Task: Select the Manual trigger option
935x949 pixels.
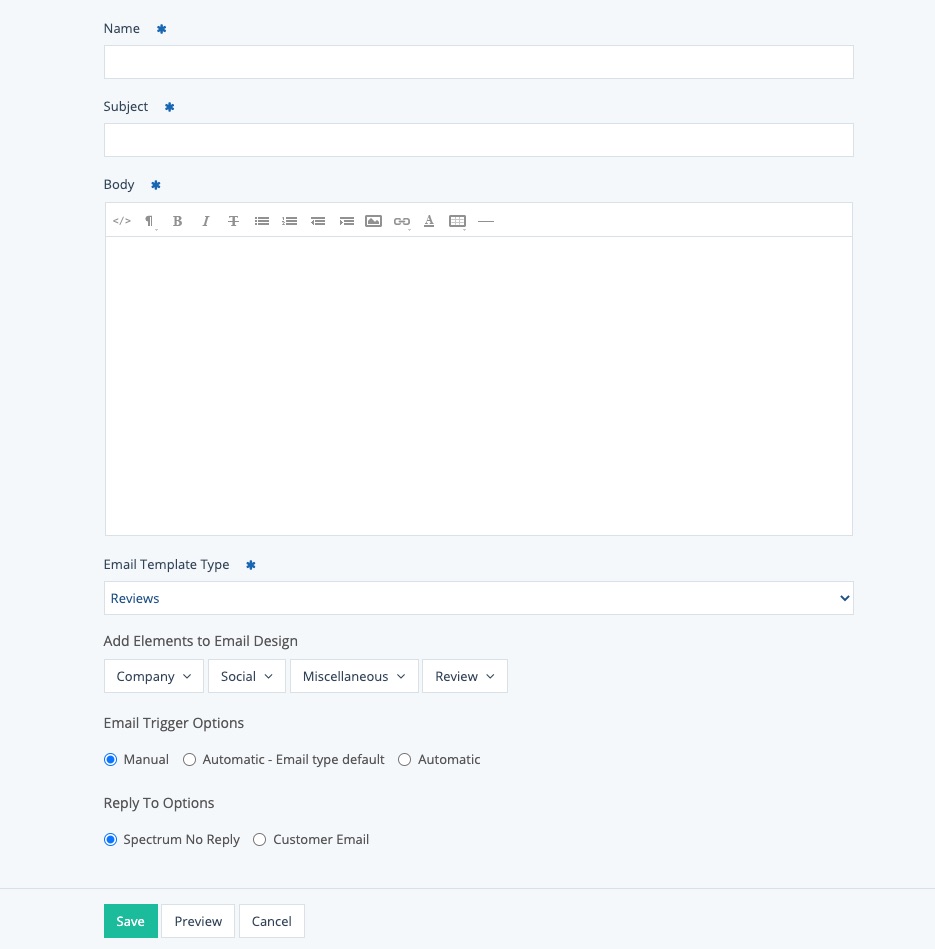Action: point(111,760)
